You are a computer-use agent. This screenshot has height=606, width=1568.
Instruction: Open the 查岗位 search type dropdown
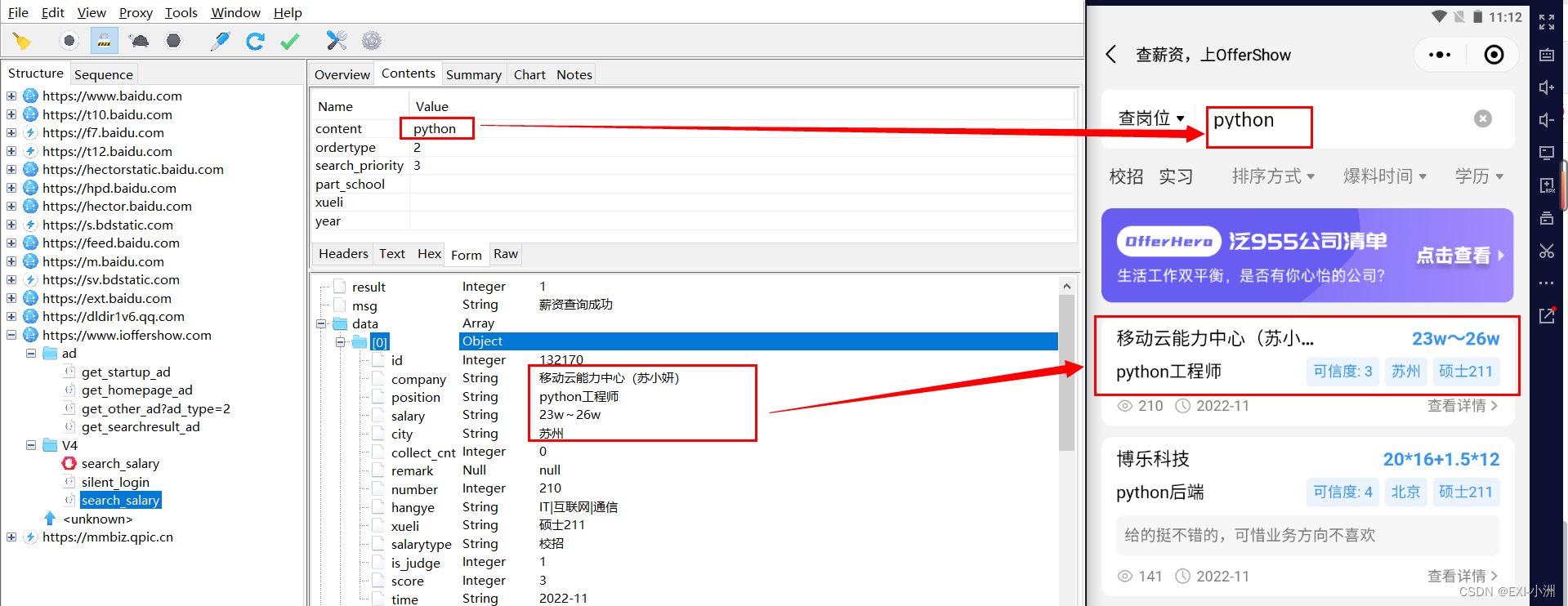click(1151, 119)
